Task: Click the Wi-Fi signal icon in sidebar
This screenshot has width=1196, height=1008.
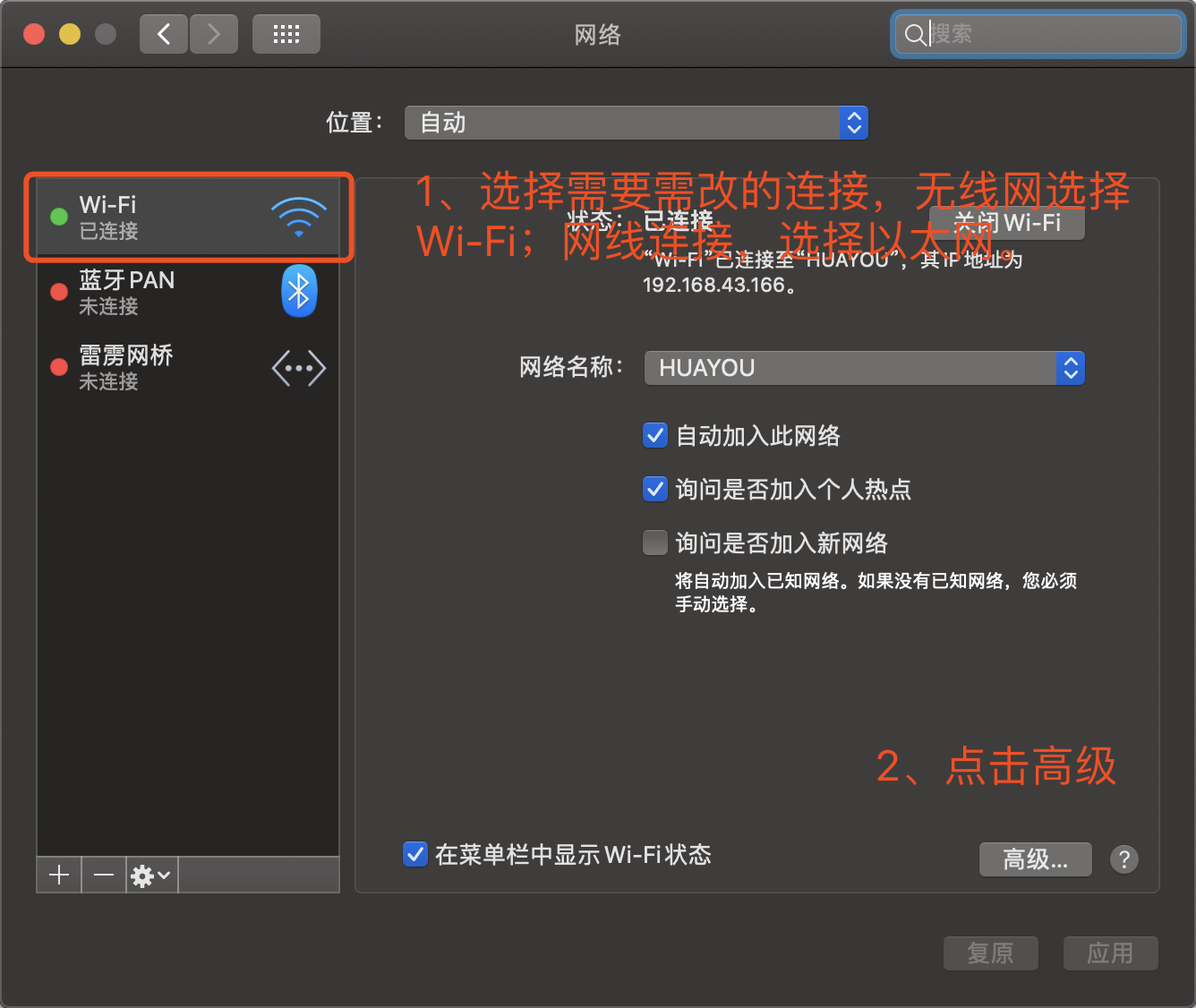Action: [299, 217]
